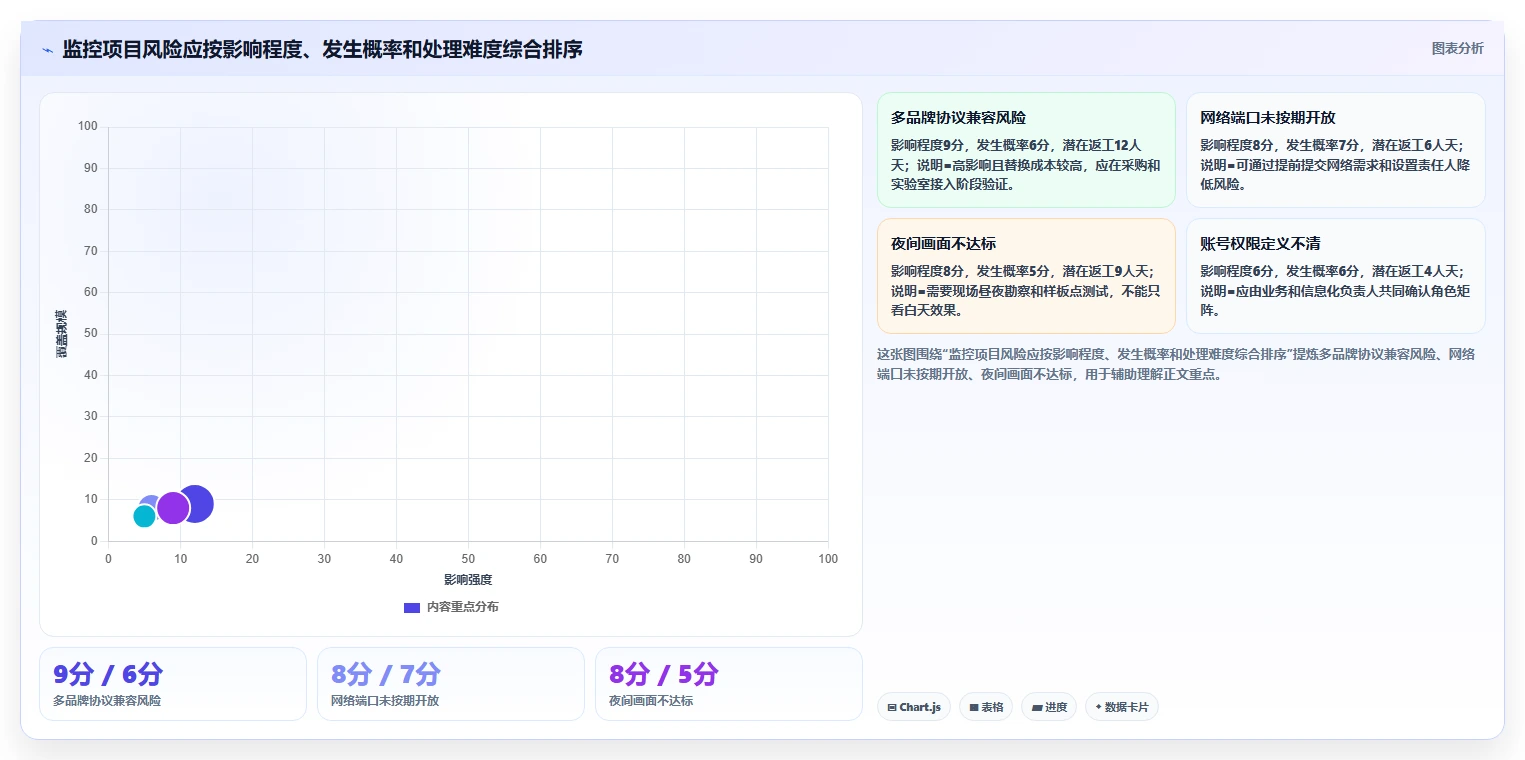Click the x-axis tick label 100

coord(828,559)
